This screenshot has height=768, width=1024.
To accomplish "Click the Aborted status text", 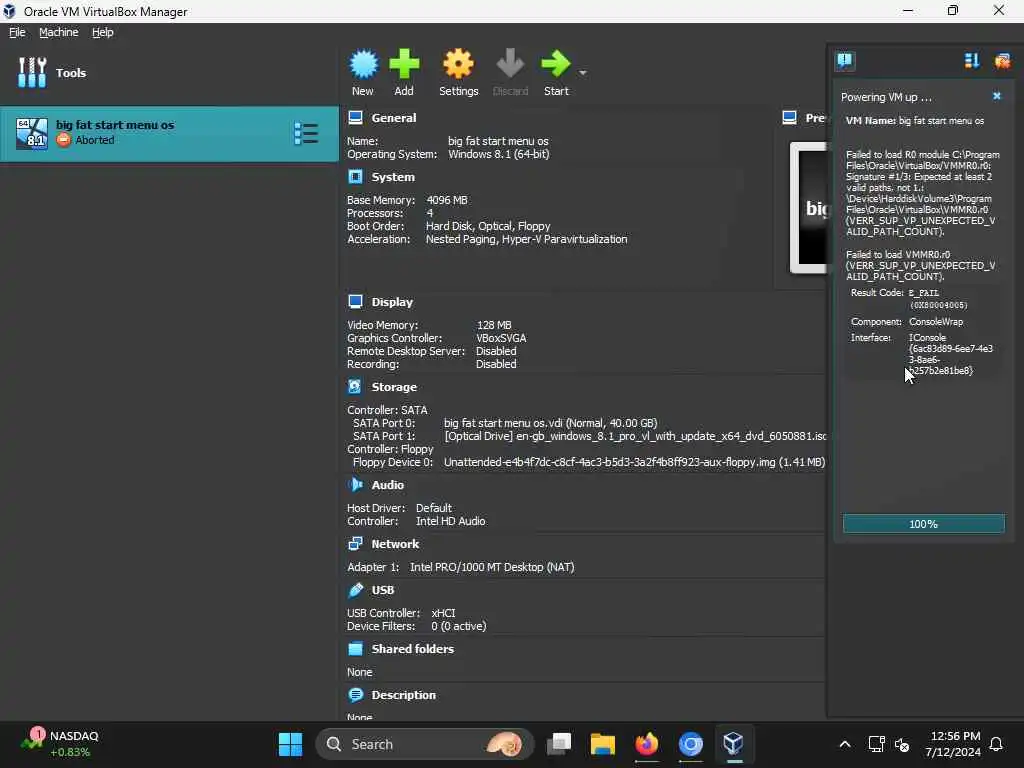I will click(95, 140).
